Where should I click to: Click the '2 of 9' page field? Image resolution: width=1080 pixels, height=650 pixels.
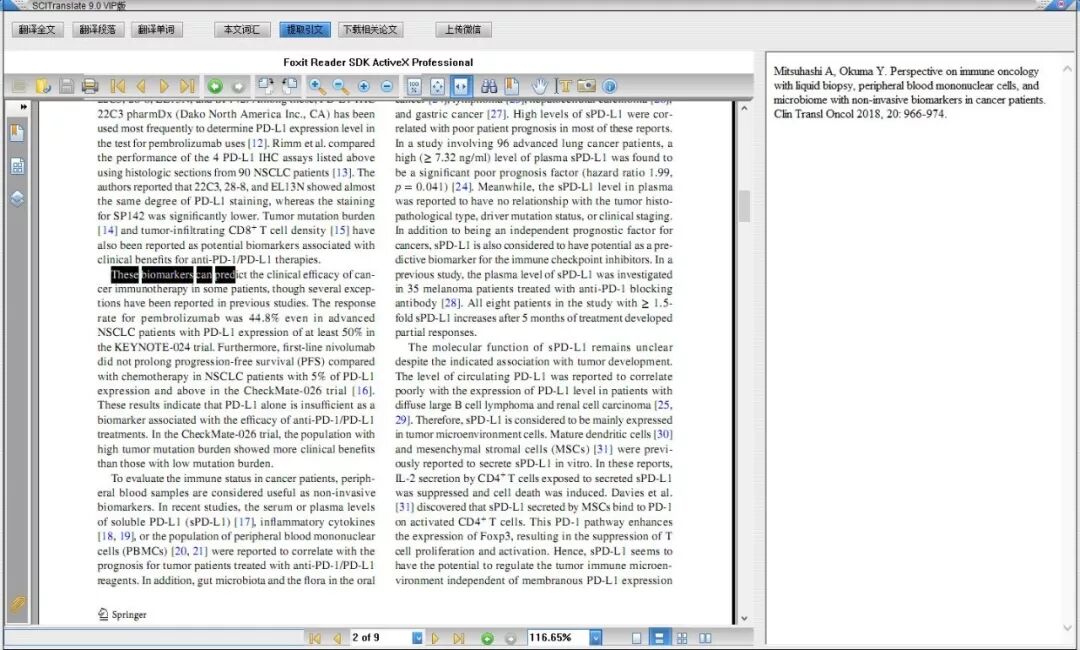[x=381, y=638]
